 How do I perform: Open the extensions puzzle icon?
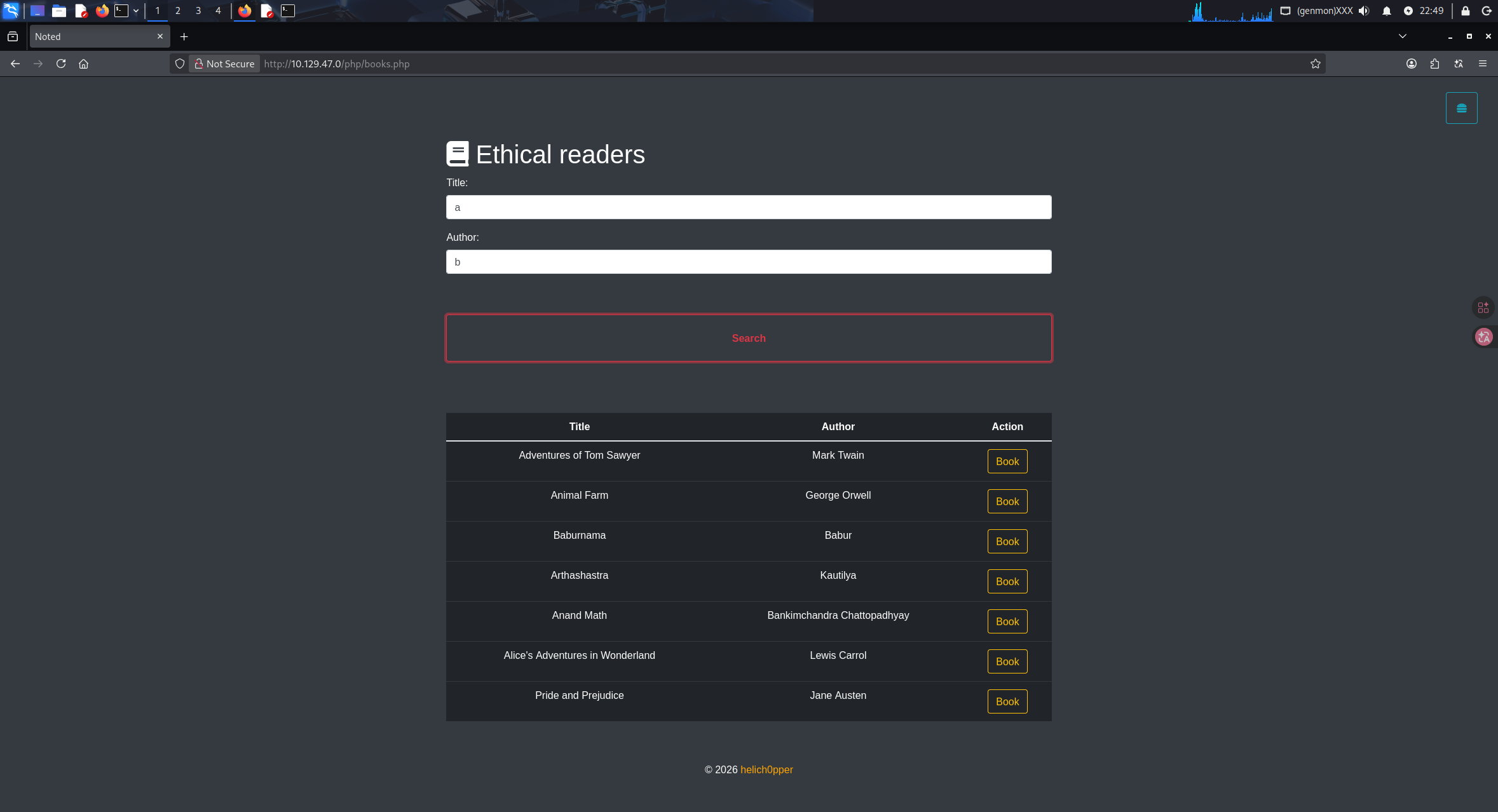tap(1434, 64)
